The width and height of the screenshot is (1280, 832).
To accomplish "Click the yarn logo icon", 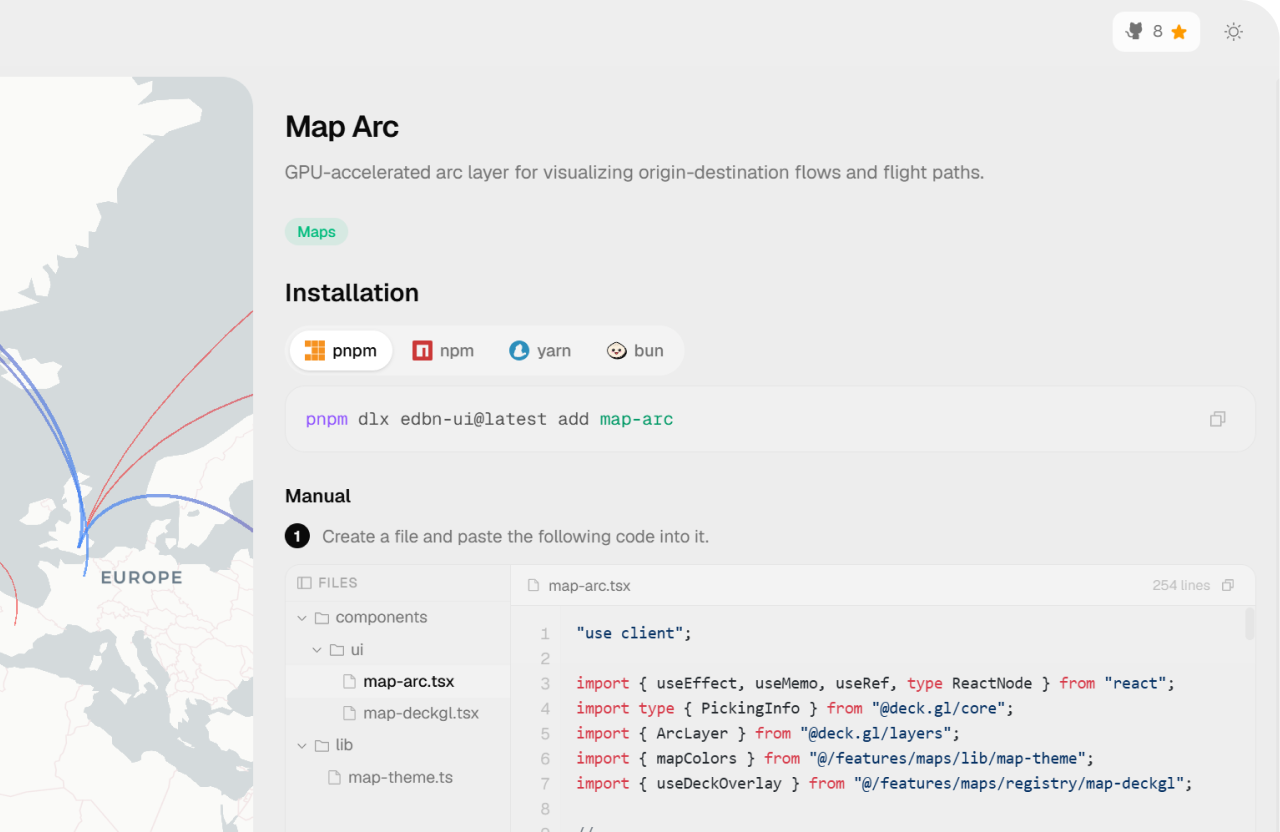I will point(519,350).
